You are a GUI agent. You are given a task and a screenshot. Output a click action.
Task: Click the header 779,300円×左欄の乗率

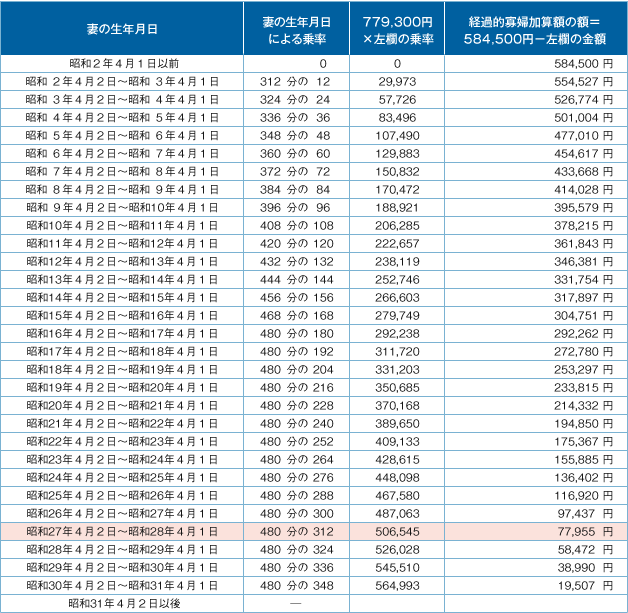click(x=397, y=30)
